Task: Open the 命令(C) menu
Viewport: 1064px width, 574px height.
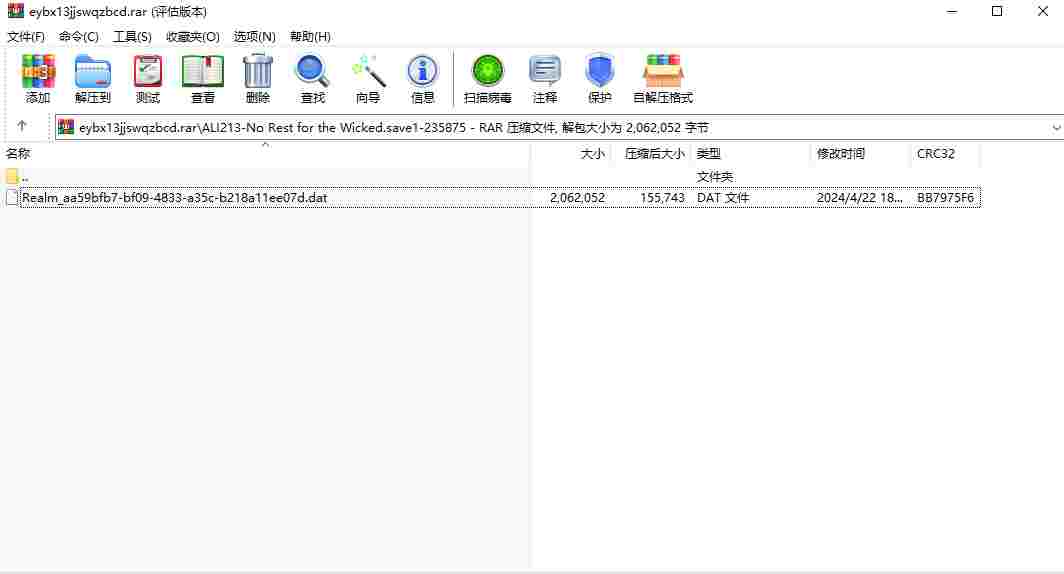Action: click(79, 37)
